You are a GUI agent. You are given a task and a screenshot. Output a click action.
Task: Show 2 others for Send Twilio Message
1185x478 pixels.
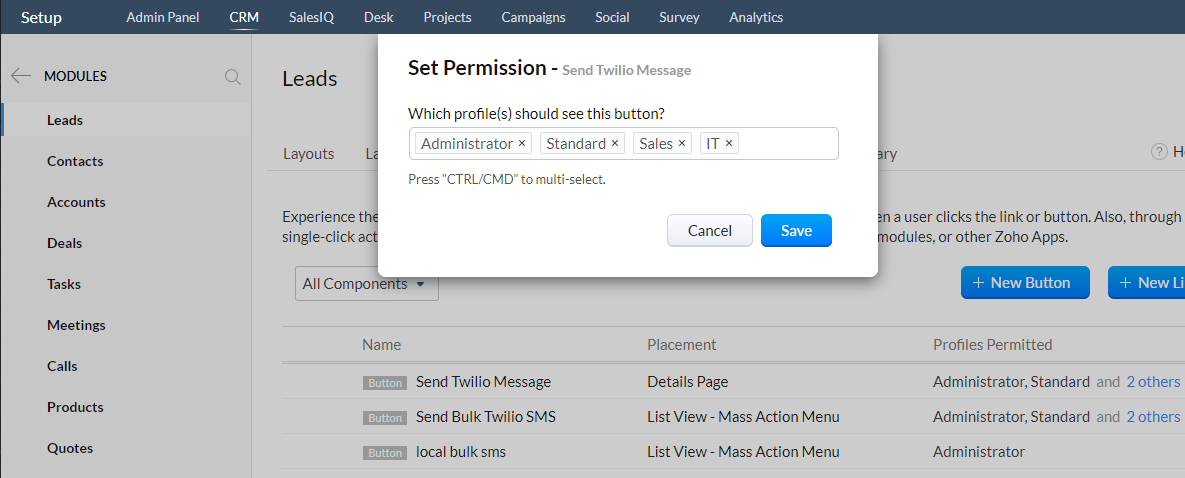1153,382
